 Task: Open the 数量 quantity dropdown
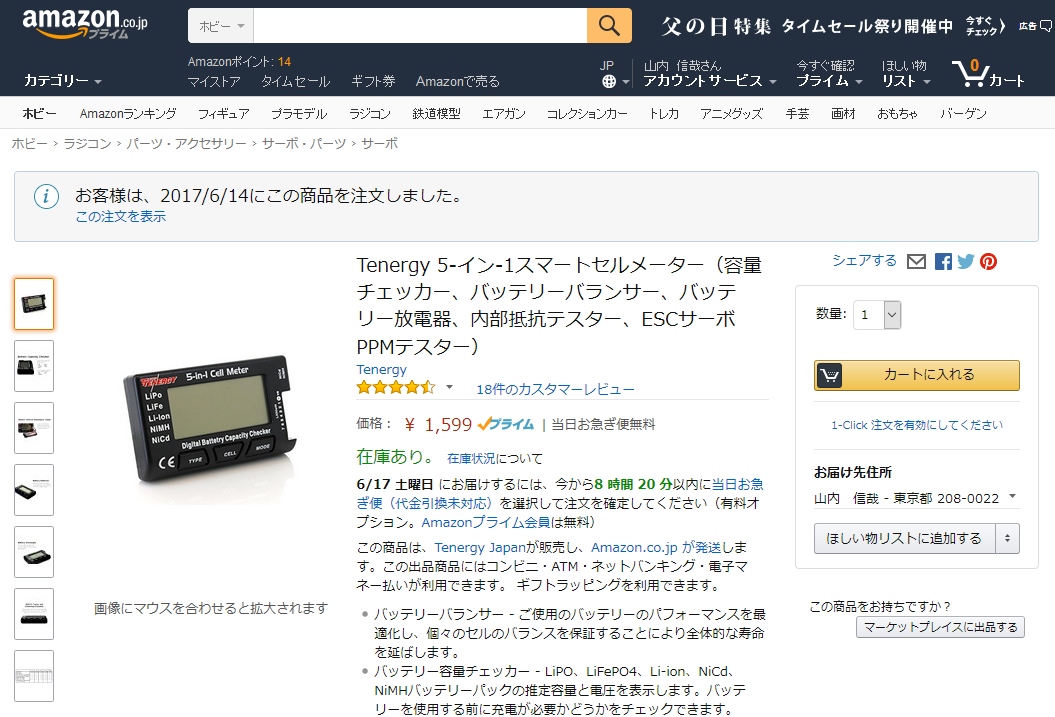[877, 315]
